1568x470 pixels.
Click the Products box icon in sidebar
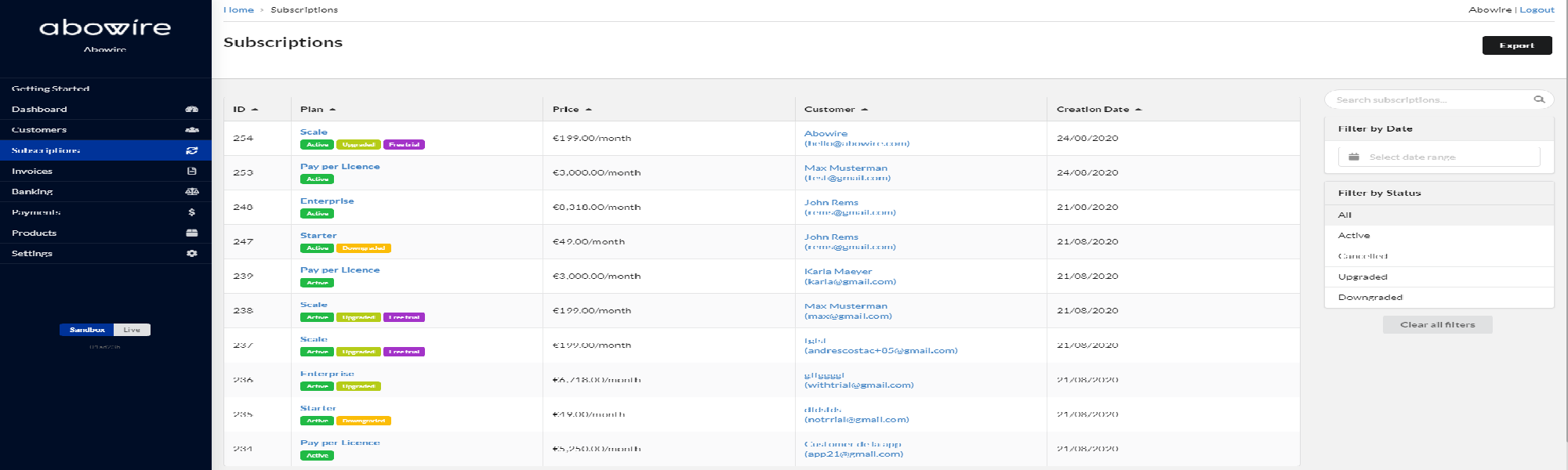191,233
